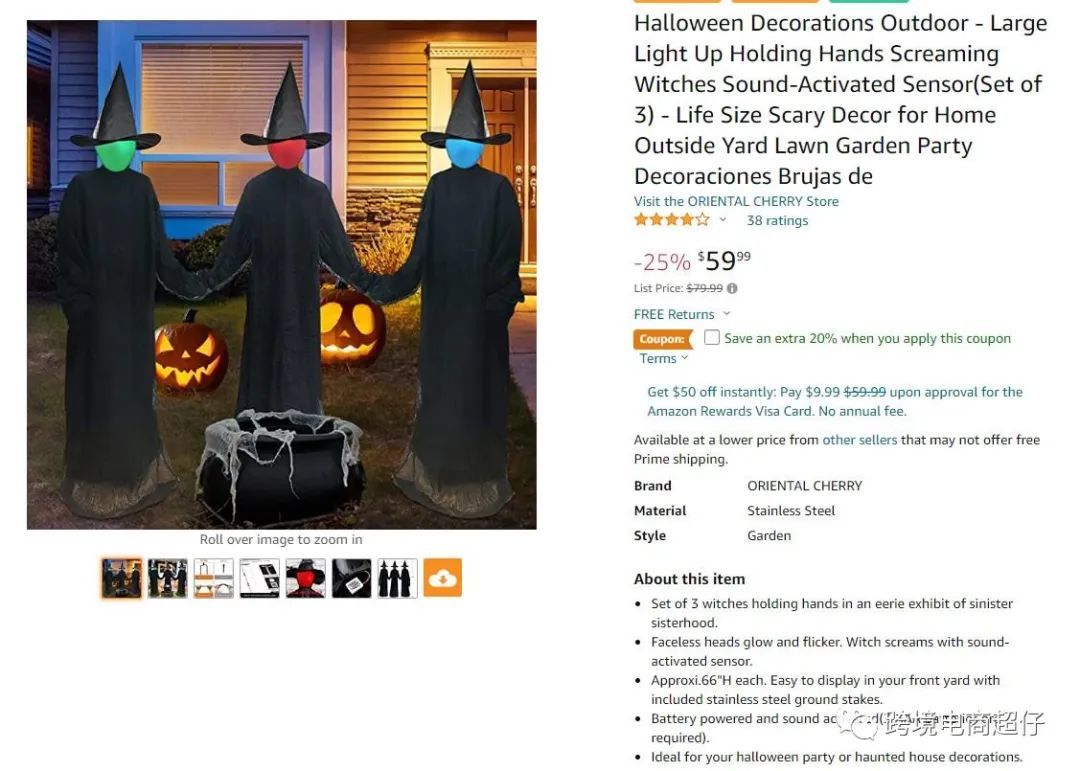Tick the extra 20% coupon checkbox

pyautogui.click(x=712, y=338)
